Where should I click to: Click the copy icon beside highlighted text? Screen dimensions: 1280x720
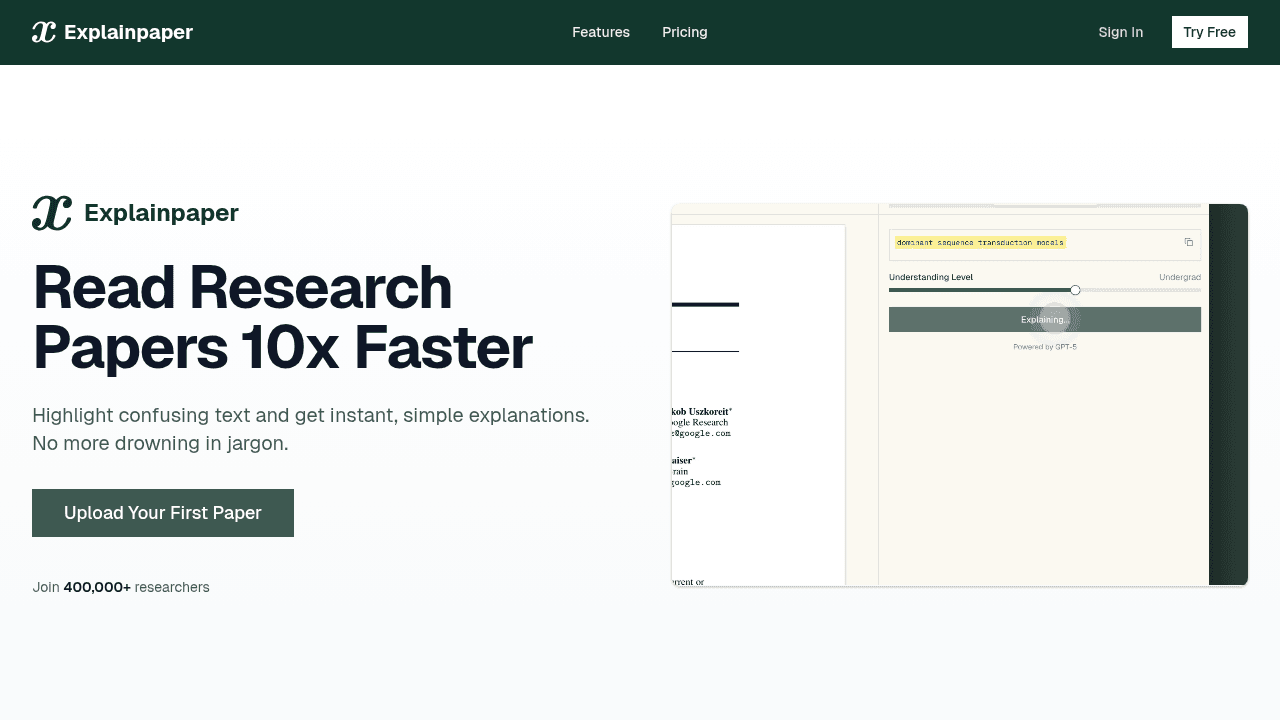[1189, 242]
